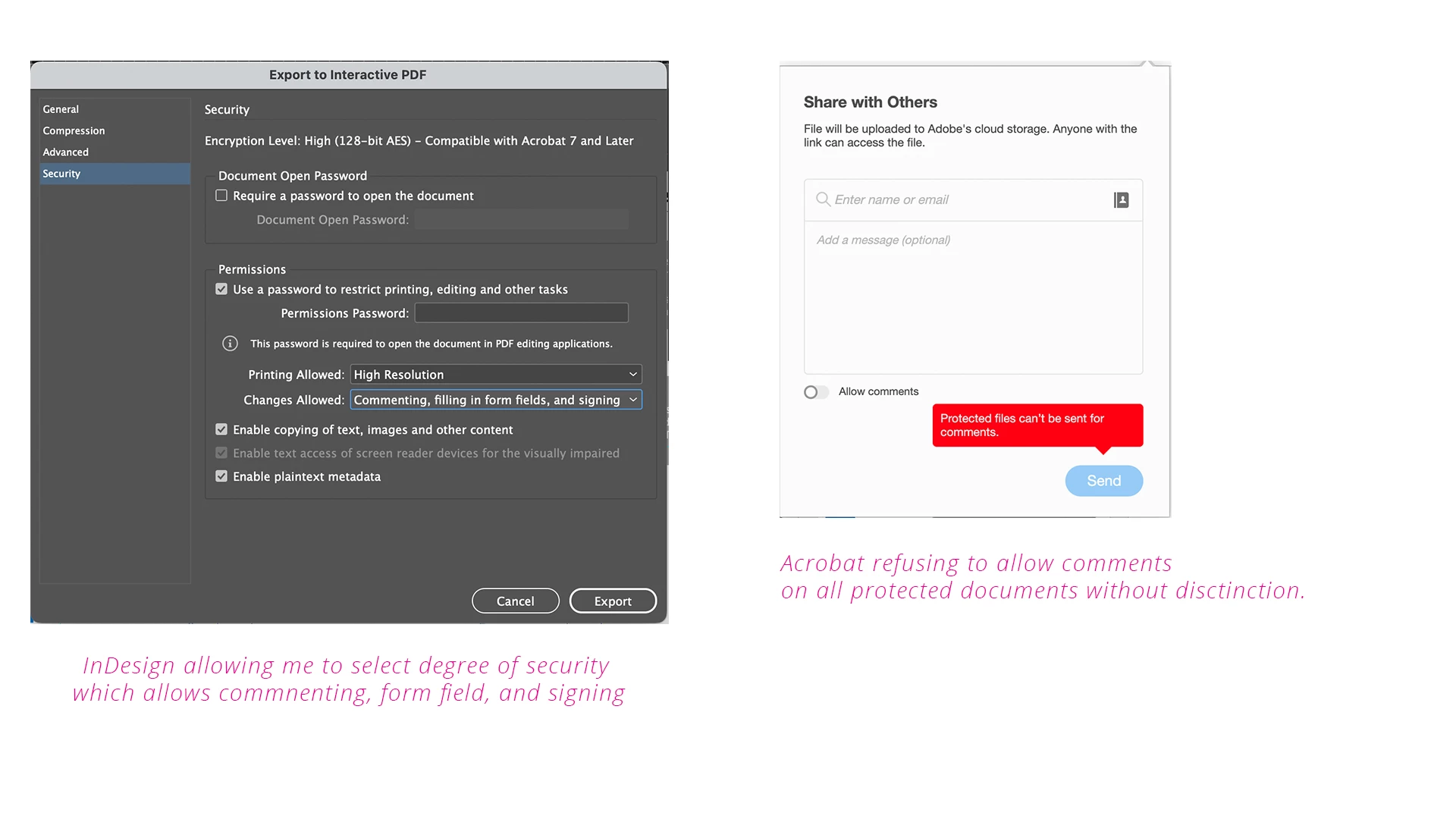Focus the Enter name or email field
This screenshot has width=1456, height=819.
click(963, 199)
